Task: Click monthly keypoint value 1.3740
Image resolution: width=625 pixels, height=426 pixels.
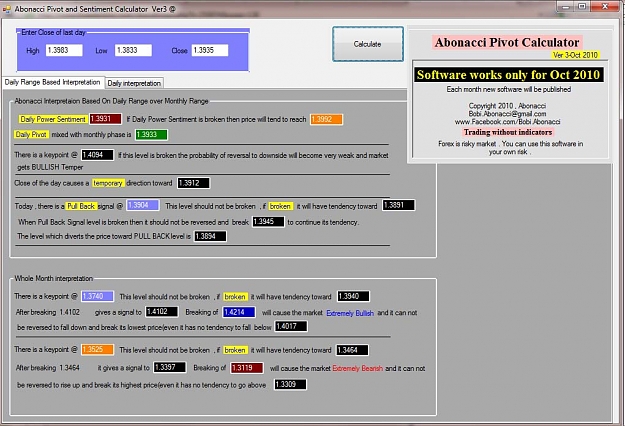Action: [x=97, y=296]
